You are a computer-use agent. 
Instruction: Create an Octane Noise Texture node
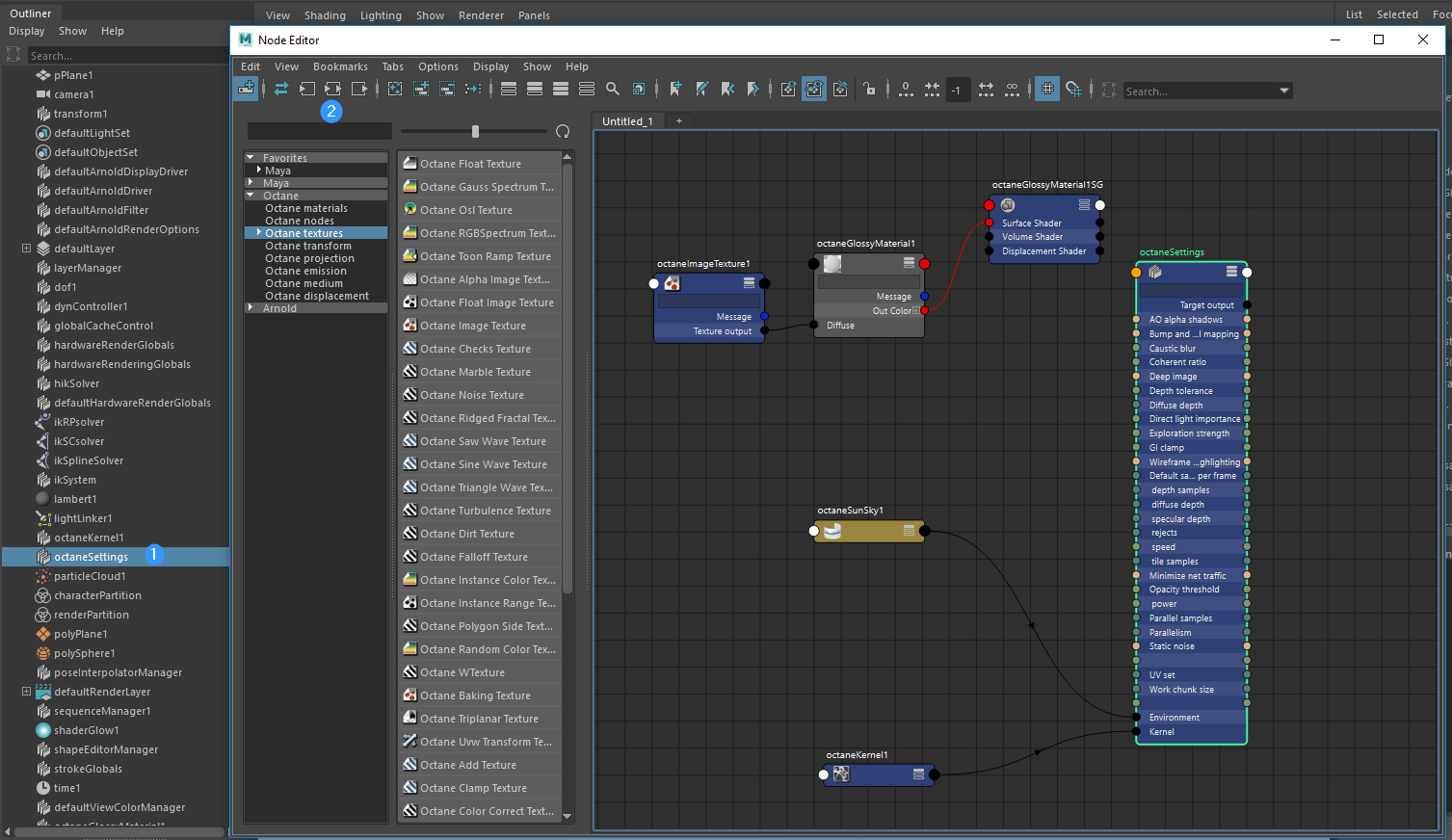480,395
